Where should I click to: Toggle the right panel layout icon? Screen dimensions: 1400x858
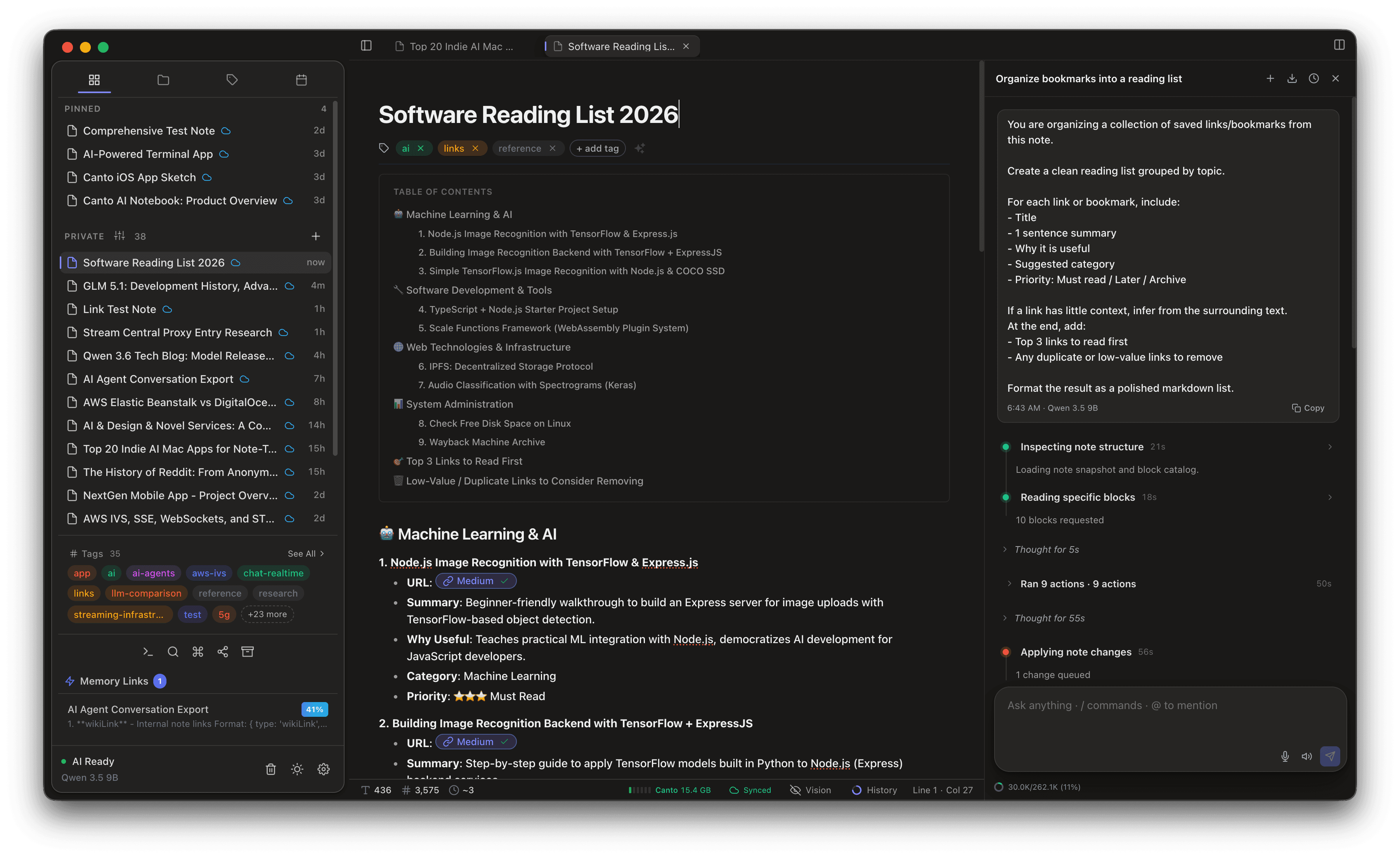[x=1339, y=45]
